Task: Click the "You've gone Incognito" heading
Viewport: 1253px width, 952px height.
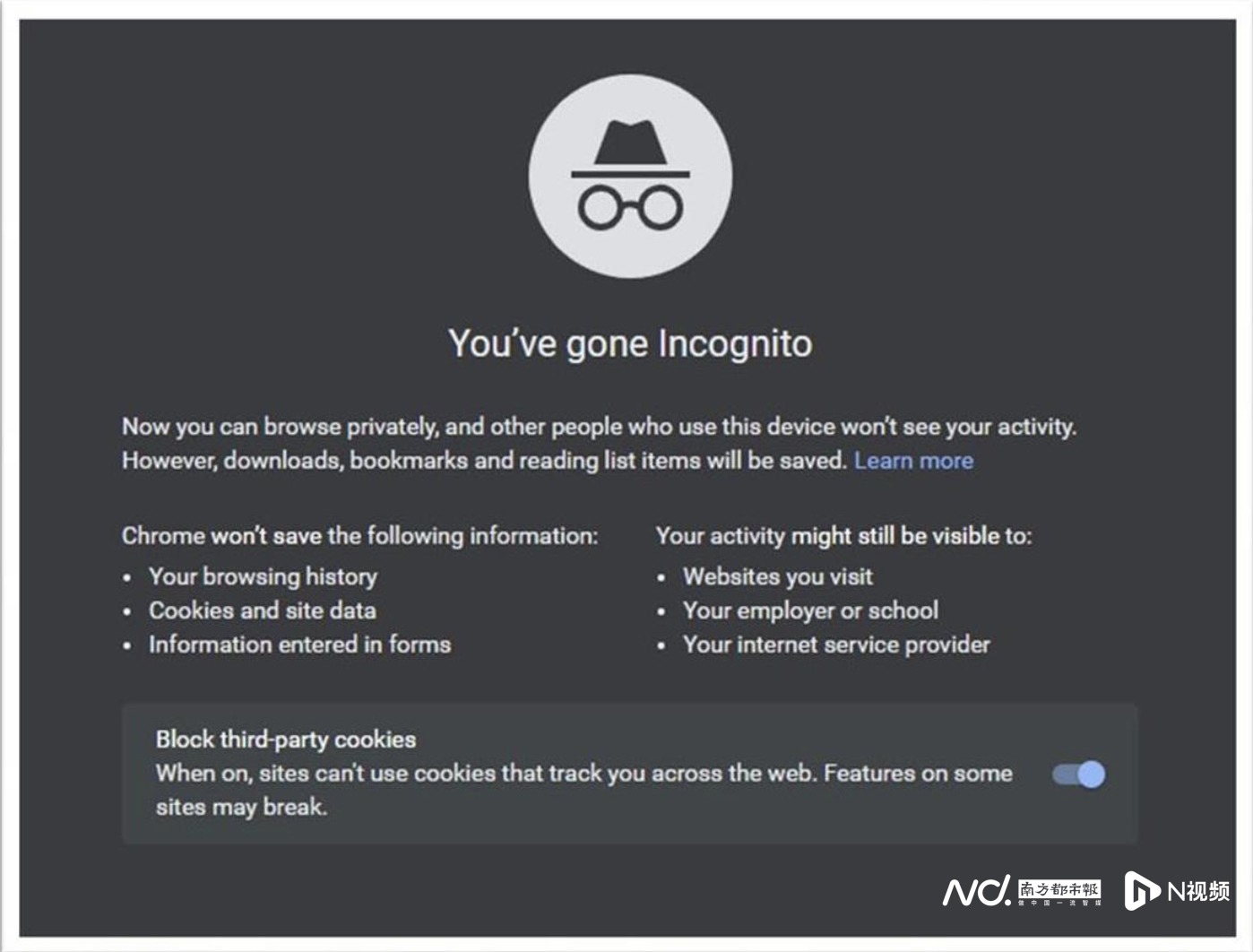Action: tap(630, 344)
